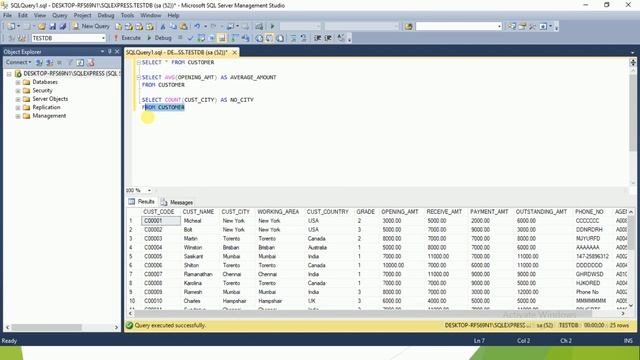Click the green Start arrow icon

[x=272, y=26]
